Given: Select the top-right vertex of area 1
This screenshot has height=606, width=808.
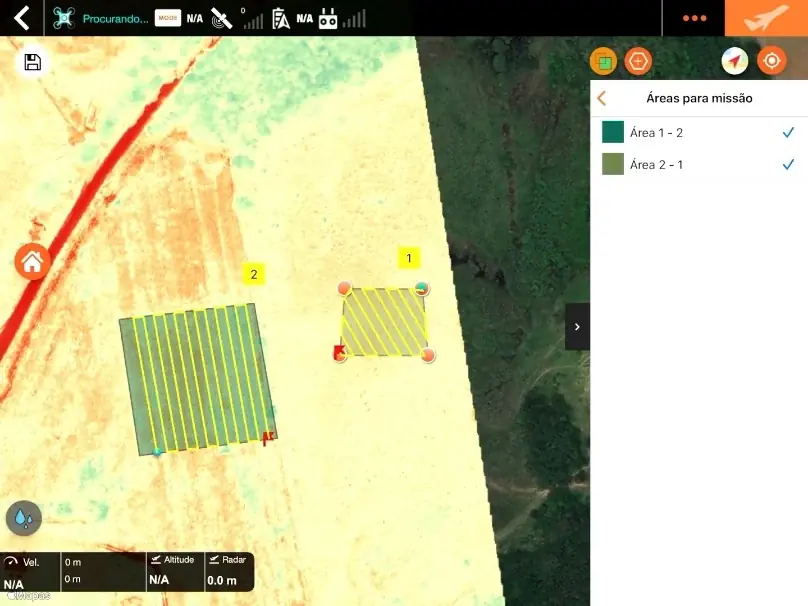Looking at the screenshot, I should tap(422, 288).
